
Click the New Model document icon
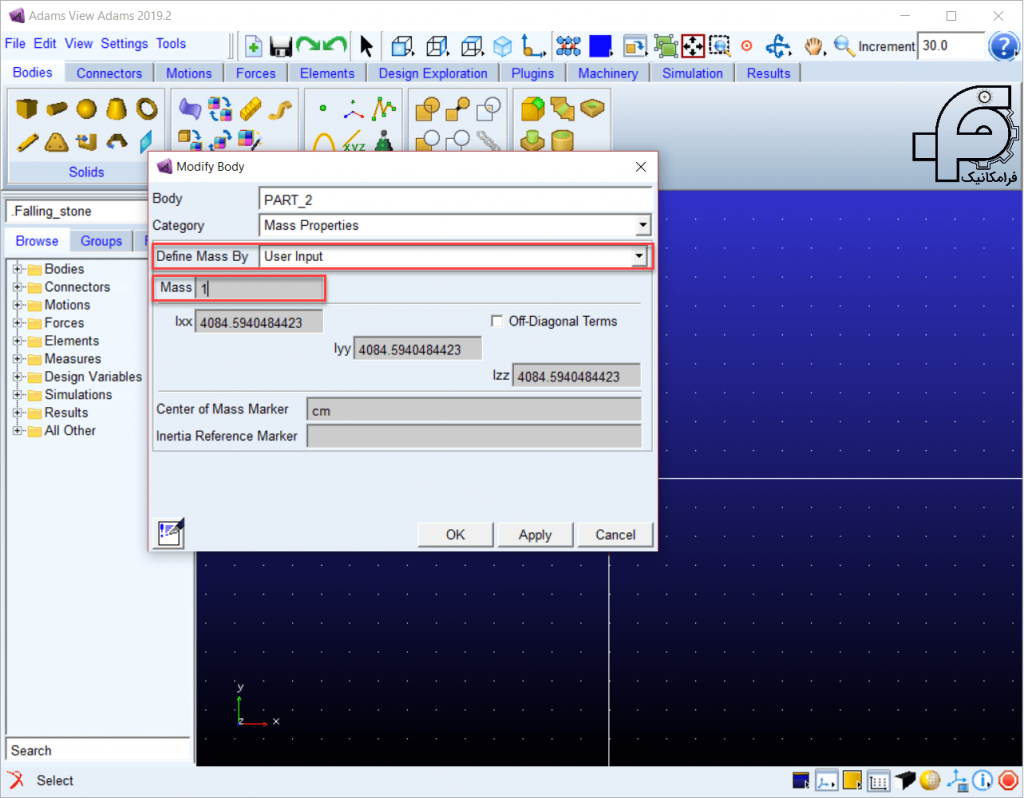point(253,46)
